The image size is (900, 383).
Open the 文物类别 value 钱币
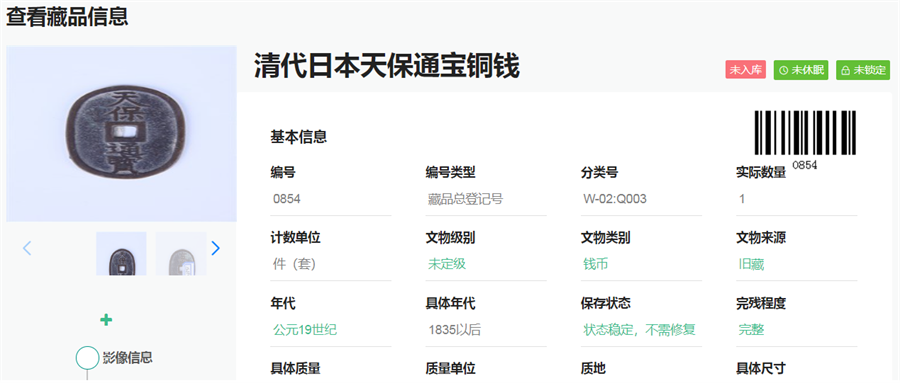[596, 264]
